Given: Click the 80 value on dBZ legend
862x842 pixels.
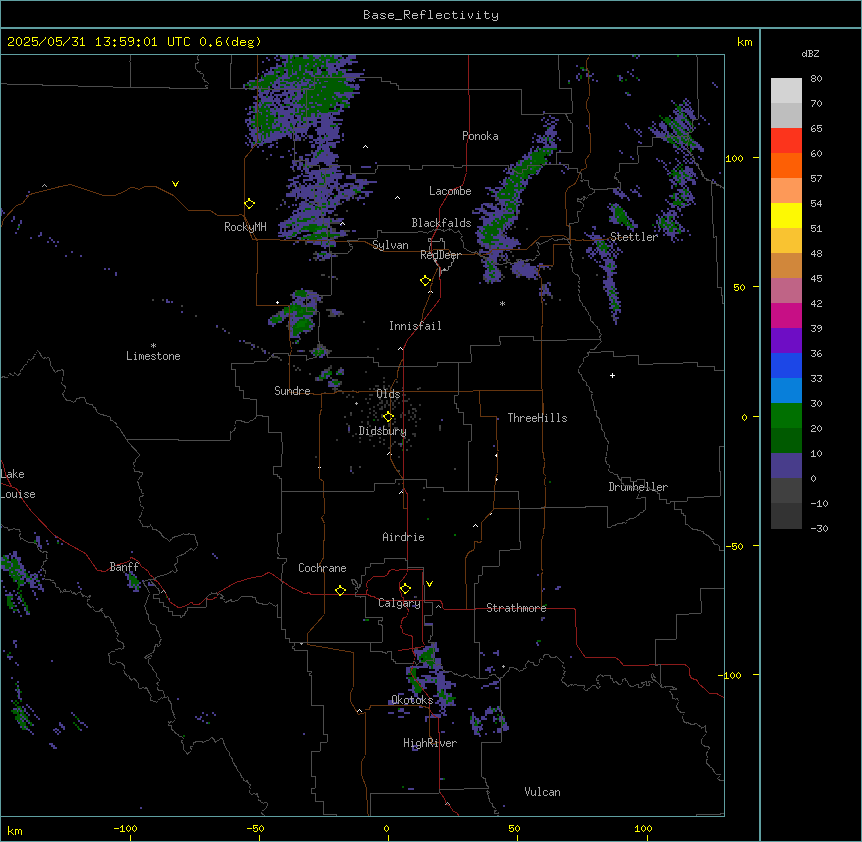Looking at the screenshot, I should [816, 79].
